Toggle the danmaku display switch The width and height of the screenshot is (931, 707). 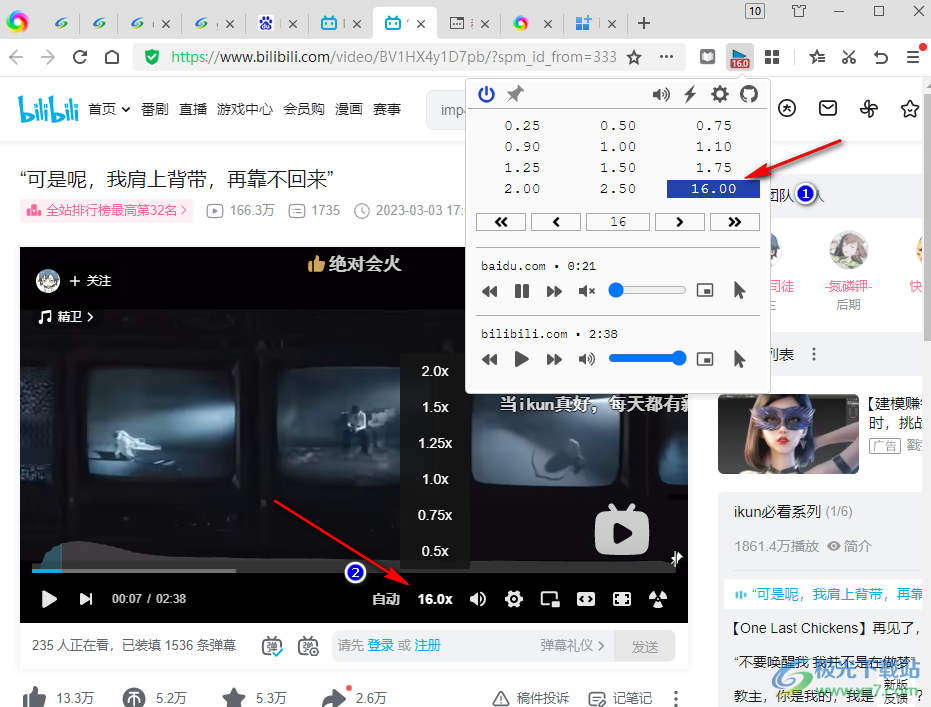[x=273, y=646]
